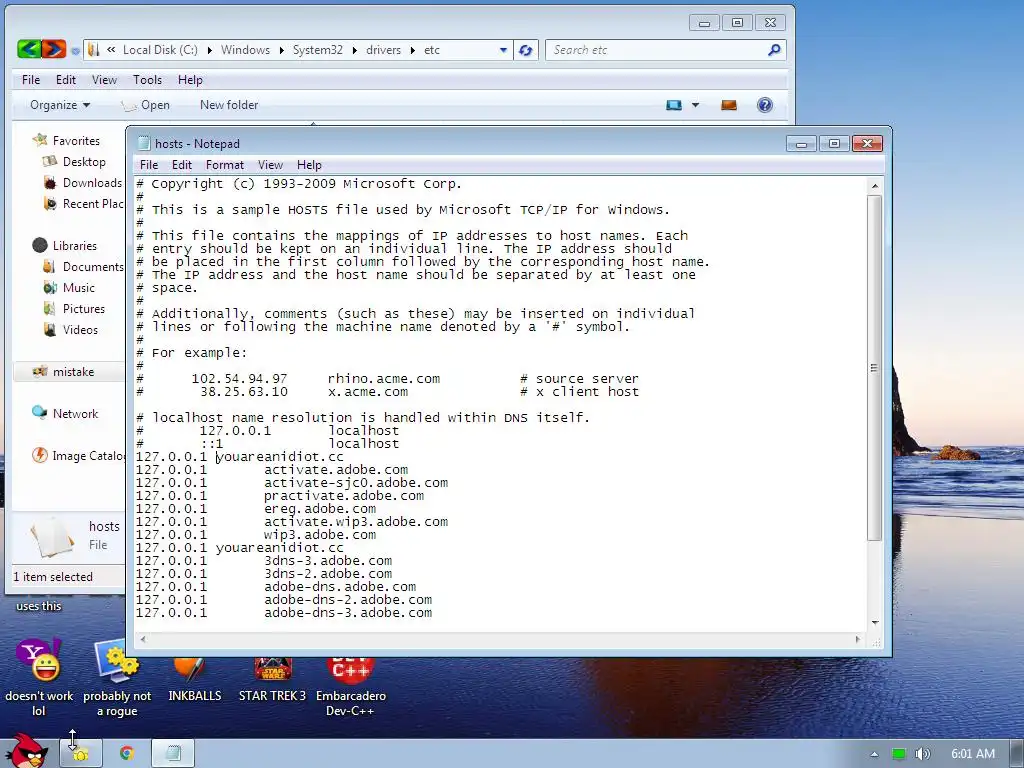
Task: Open the doesn't work lol desktop icon
Action: pos(39,678)
